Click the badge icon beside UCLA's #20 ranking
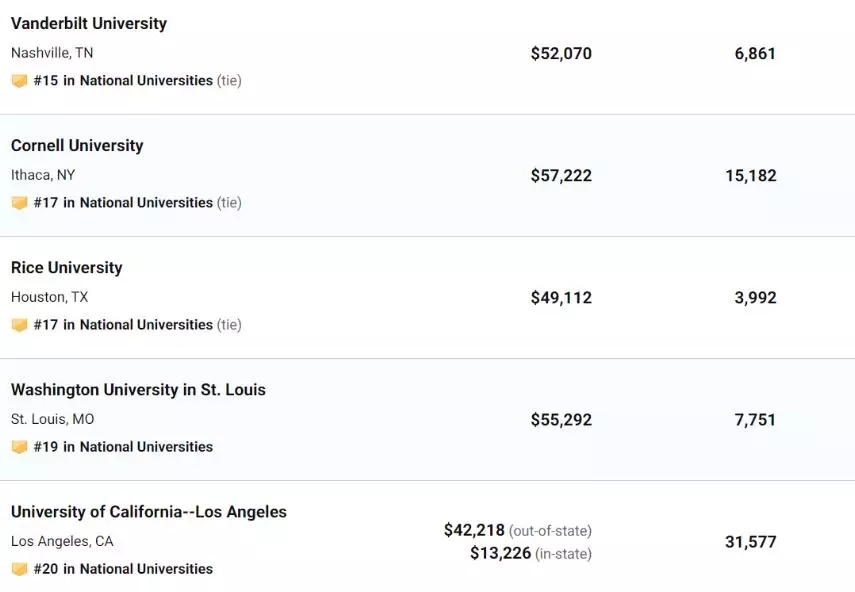The image size is (855, 592). 19,570
